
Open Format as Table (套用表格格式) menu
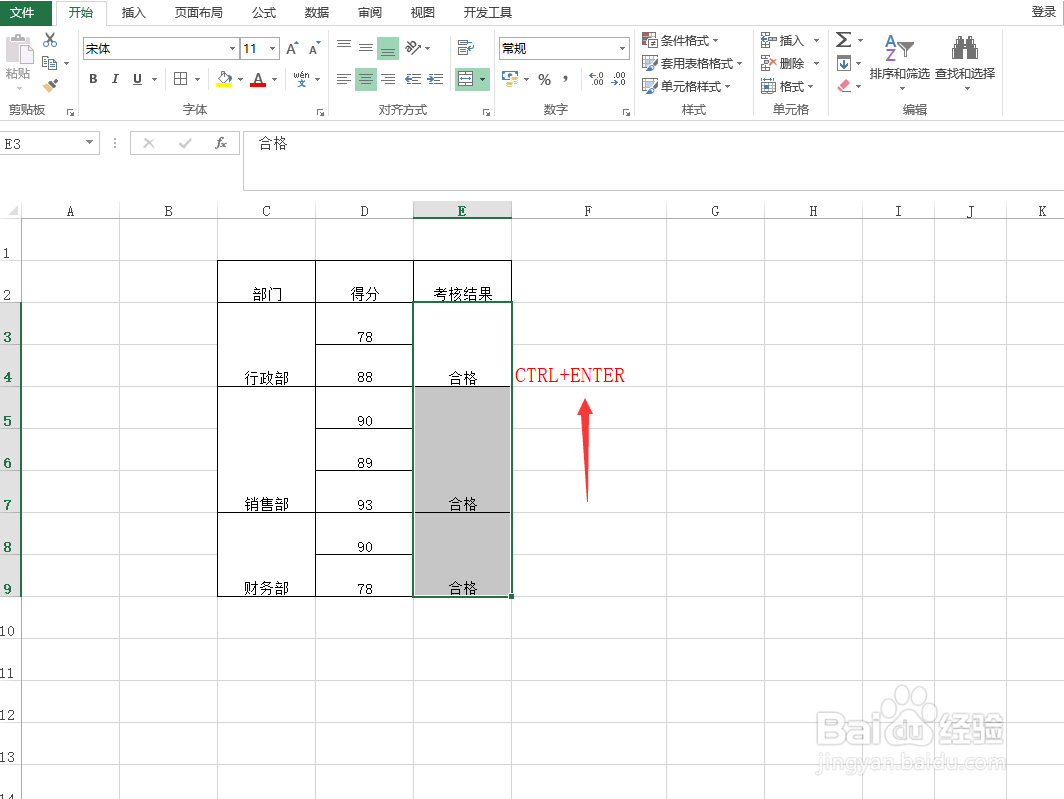pos(692,63)
